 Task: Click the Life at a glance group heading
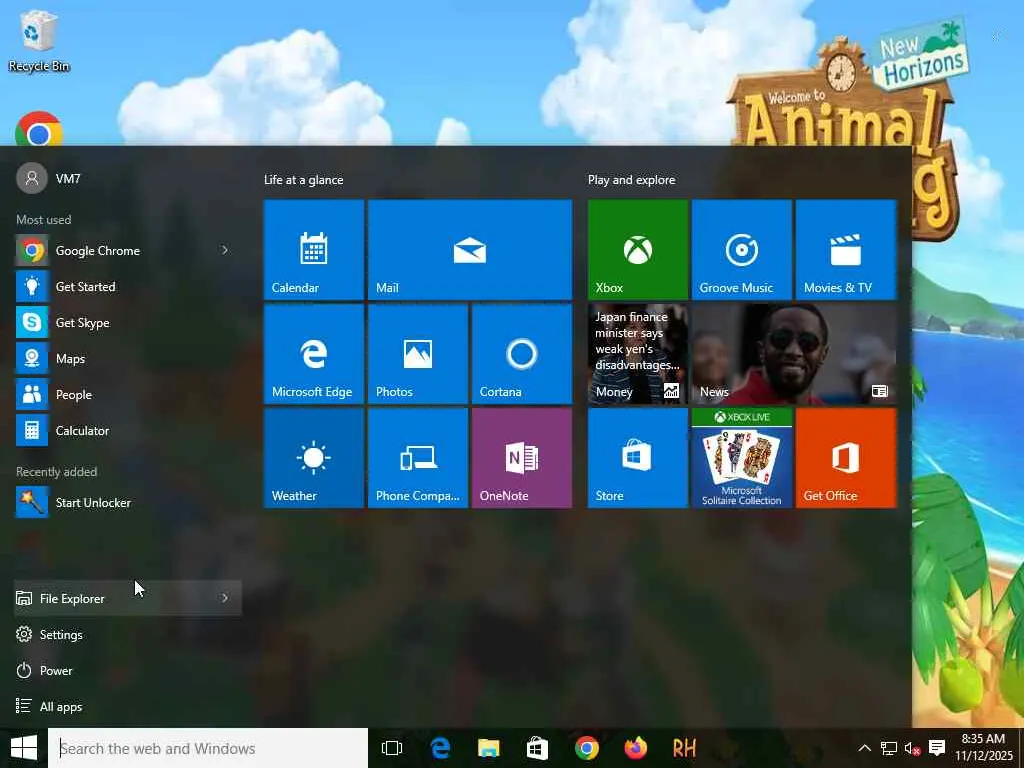click(304, 180)
